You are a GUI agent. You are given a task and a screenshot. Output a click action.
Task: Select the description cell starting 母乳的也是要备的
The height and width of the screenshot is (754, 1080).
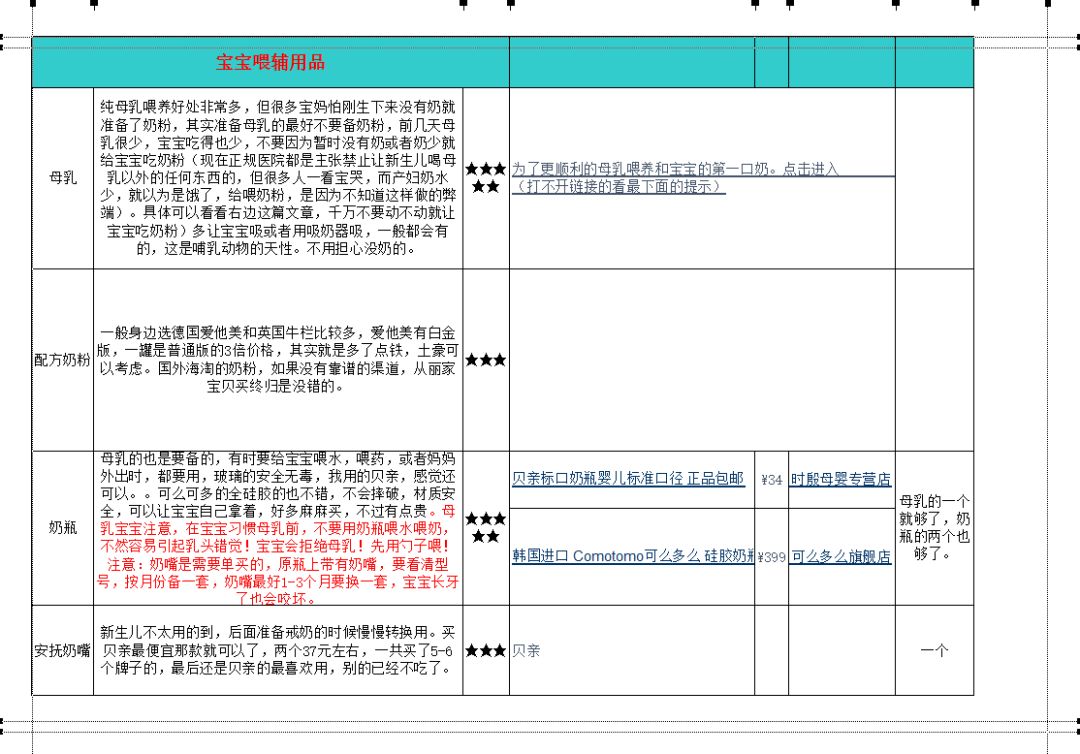[278, 528]
